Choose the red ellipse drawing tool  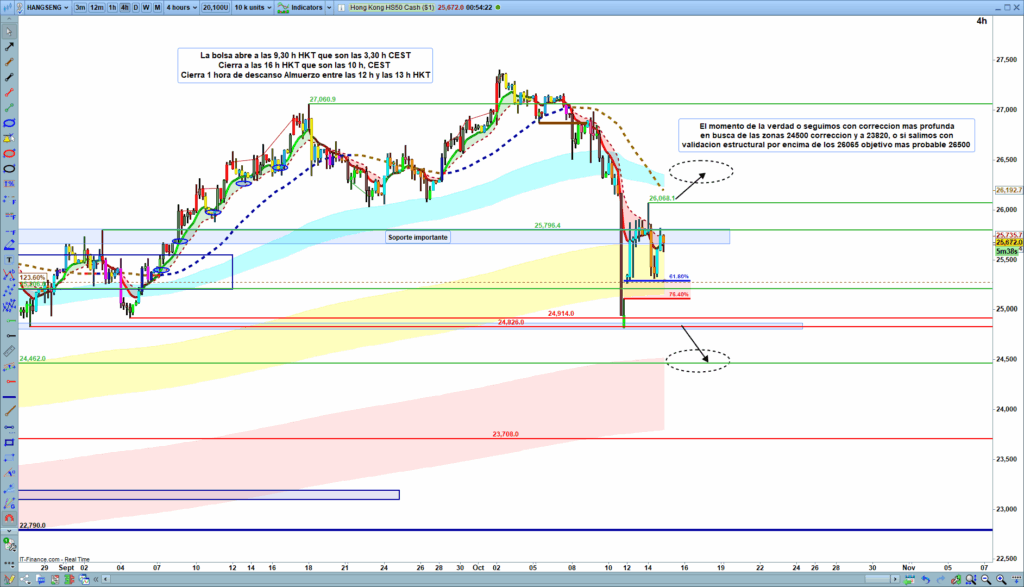pos(9,139)
